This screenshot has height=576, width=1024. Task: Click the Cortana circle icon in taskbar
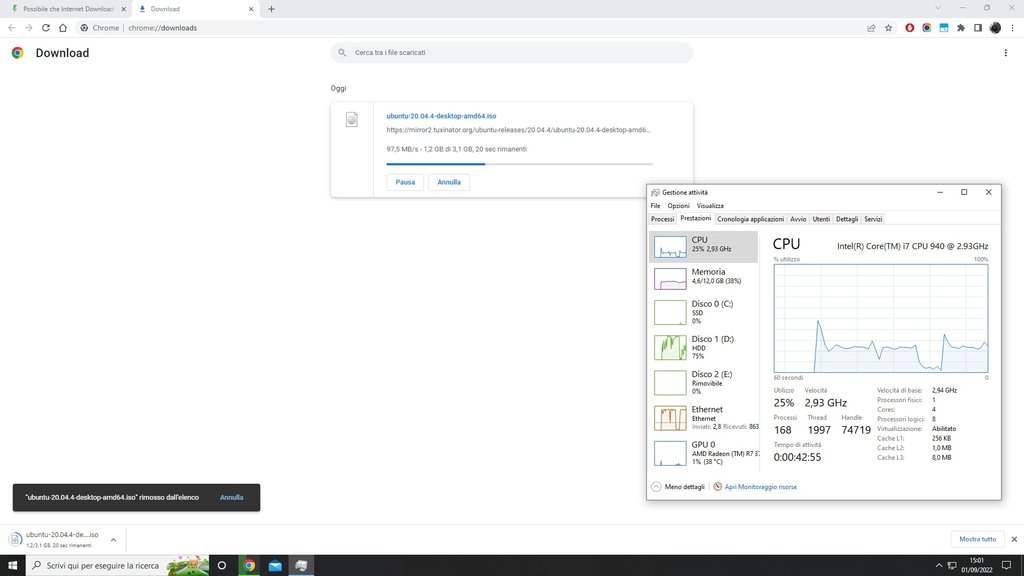222,565
